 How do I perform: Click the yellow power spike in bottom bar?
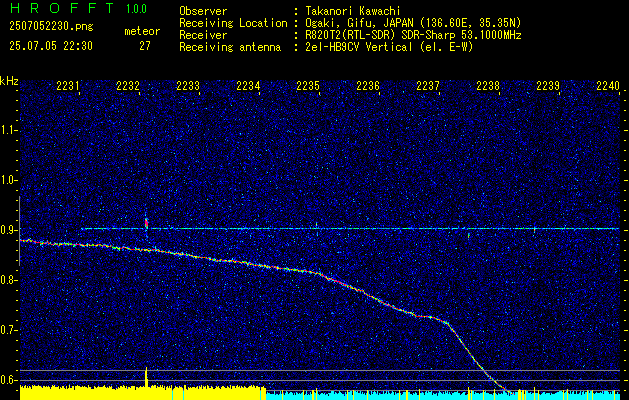point(146,377)
